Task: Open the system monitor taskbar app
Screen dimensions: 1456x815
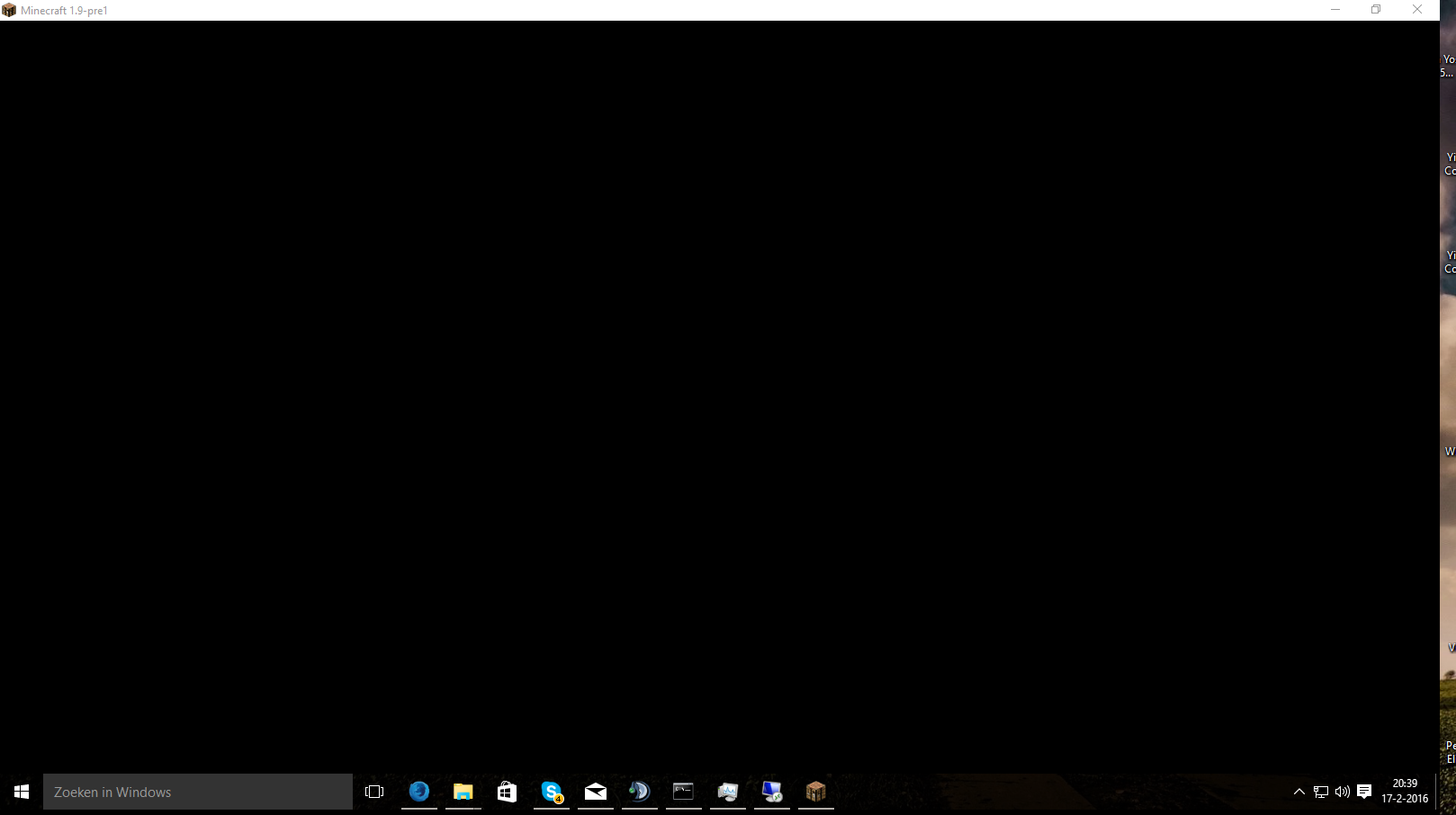Action: [x=728, y=792]
